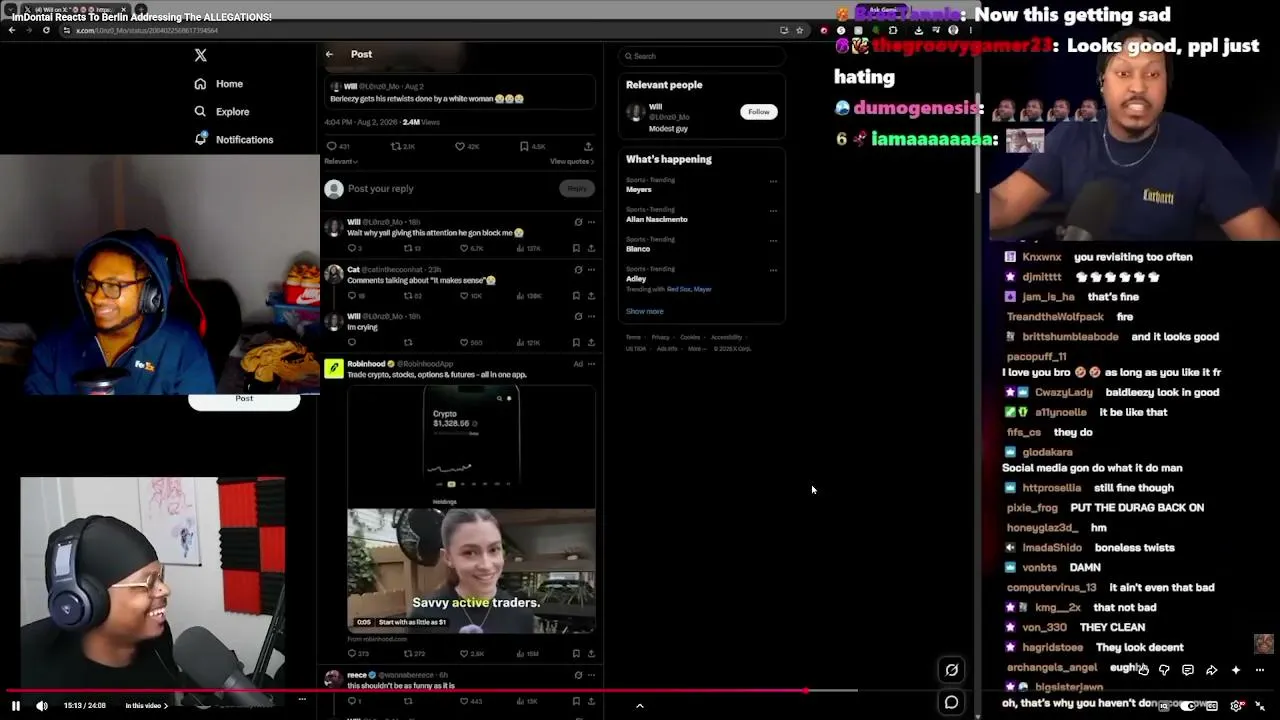Open more options for Allan Nascimento trend
Viewport: 1280px width, 720px height.
tap(773, 211)
